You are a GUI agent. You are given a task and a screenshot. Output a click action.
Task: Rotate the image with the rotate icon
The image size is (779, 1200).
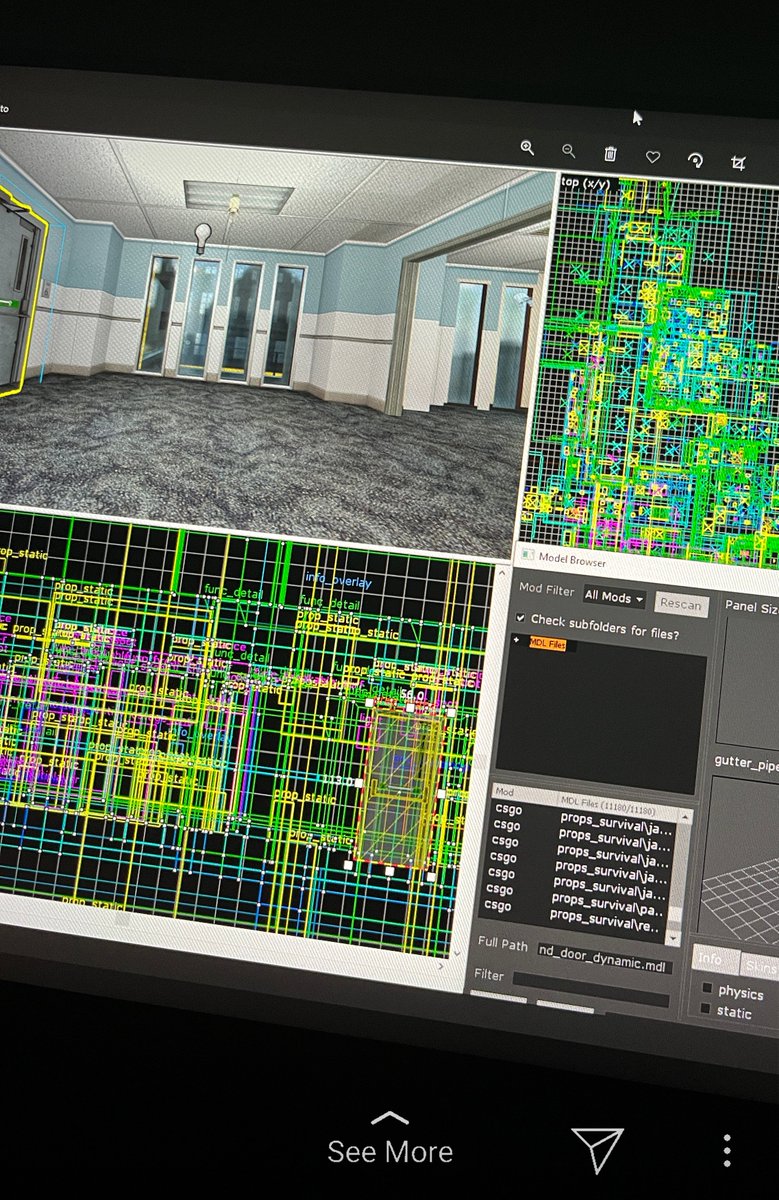[695, 160]
